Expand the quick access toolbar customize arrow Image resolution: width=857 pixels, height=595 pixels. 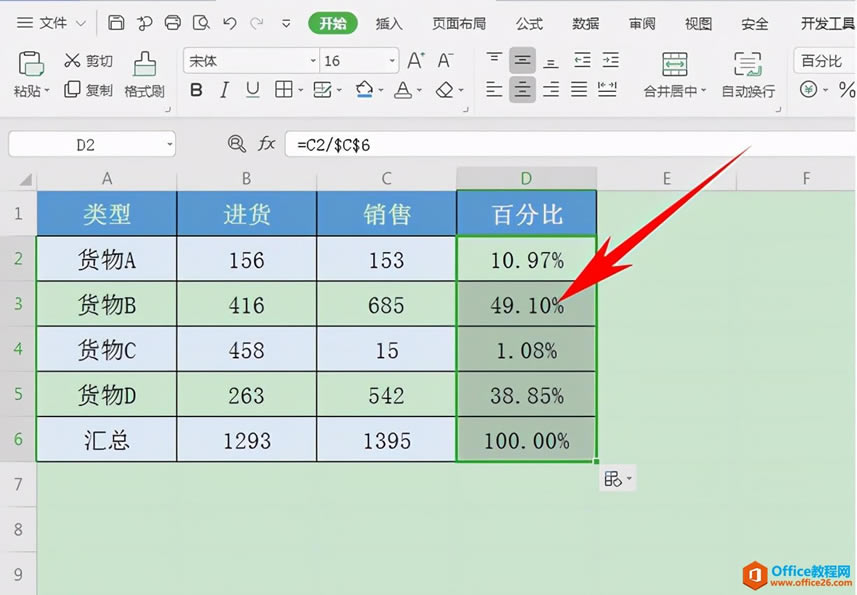(286, 23)
